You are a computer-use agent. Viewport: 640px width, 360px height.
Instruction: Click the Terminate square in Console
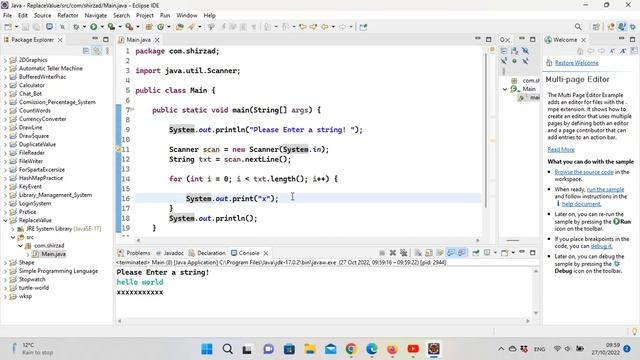click(x=382, y=253)
